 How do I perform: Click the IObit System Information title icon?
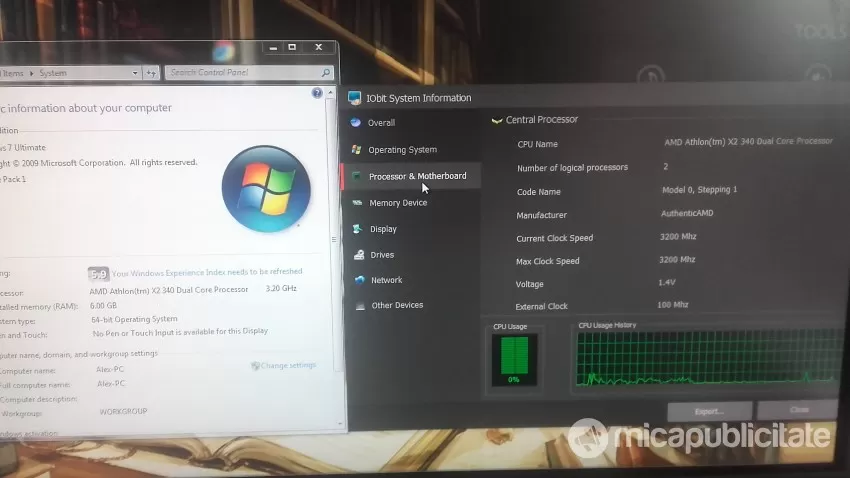click(355, 98)
